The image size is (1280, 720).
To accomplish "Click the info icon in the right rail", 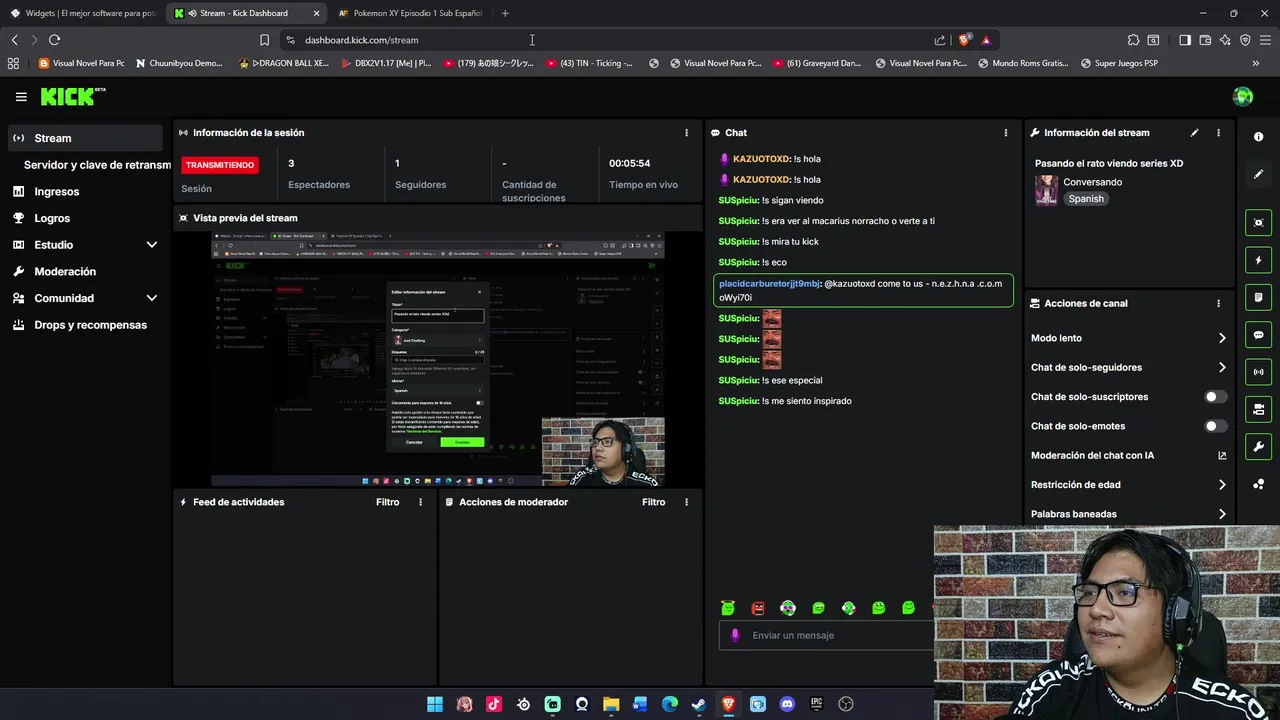I will [x=1258, y=137].
